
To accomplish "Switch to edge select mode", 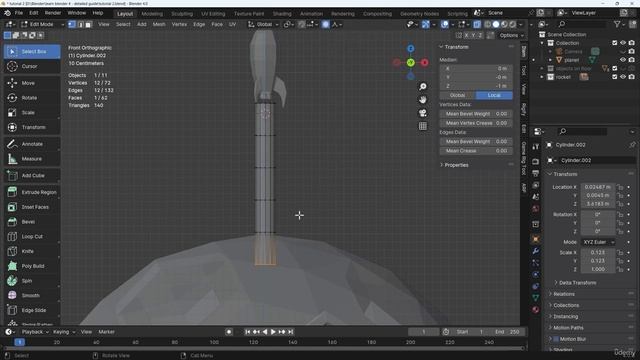I will click(x=80, y=24).
